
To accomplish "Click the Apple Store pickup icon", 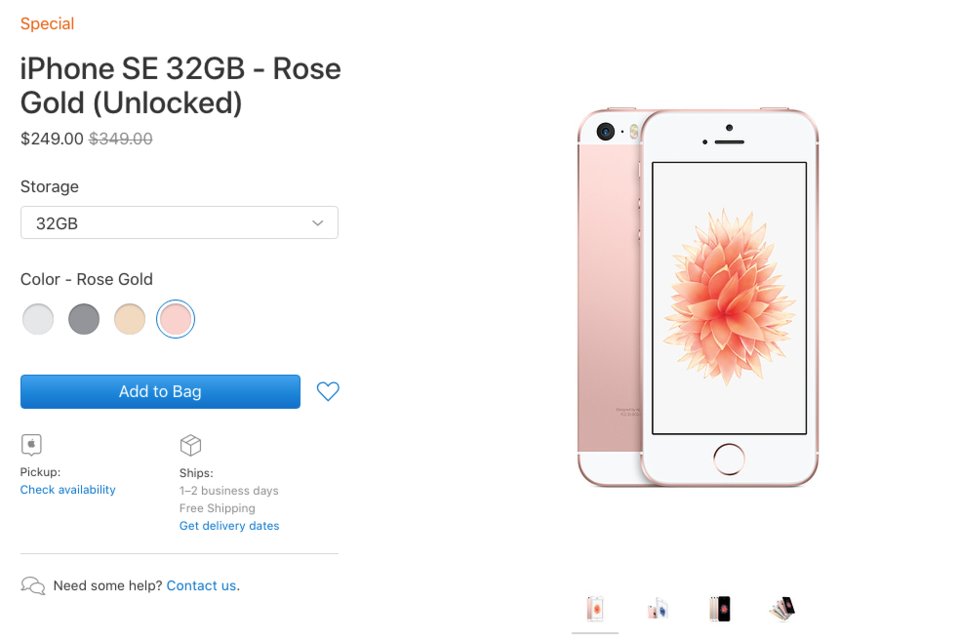I will tap(31, 445).
